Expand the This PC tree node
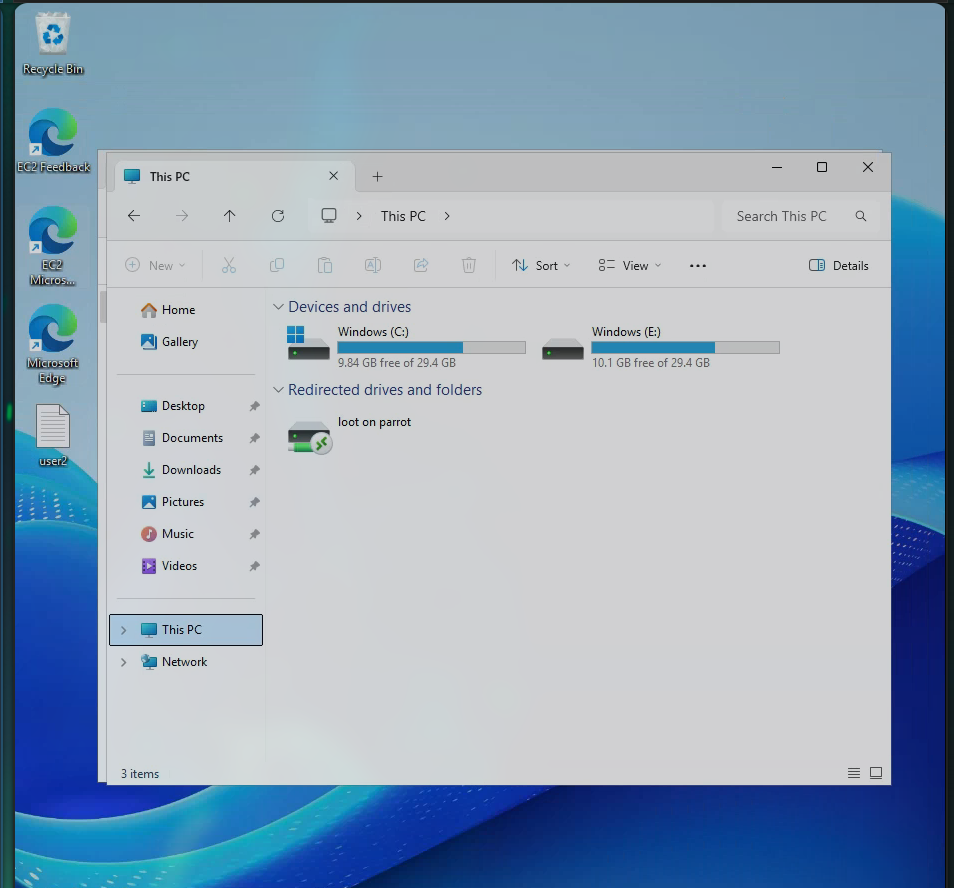 click(x=124, y=630)
